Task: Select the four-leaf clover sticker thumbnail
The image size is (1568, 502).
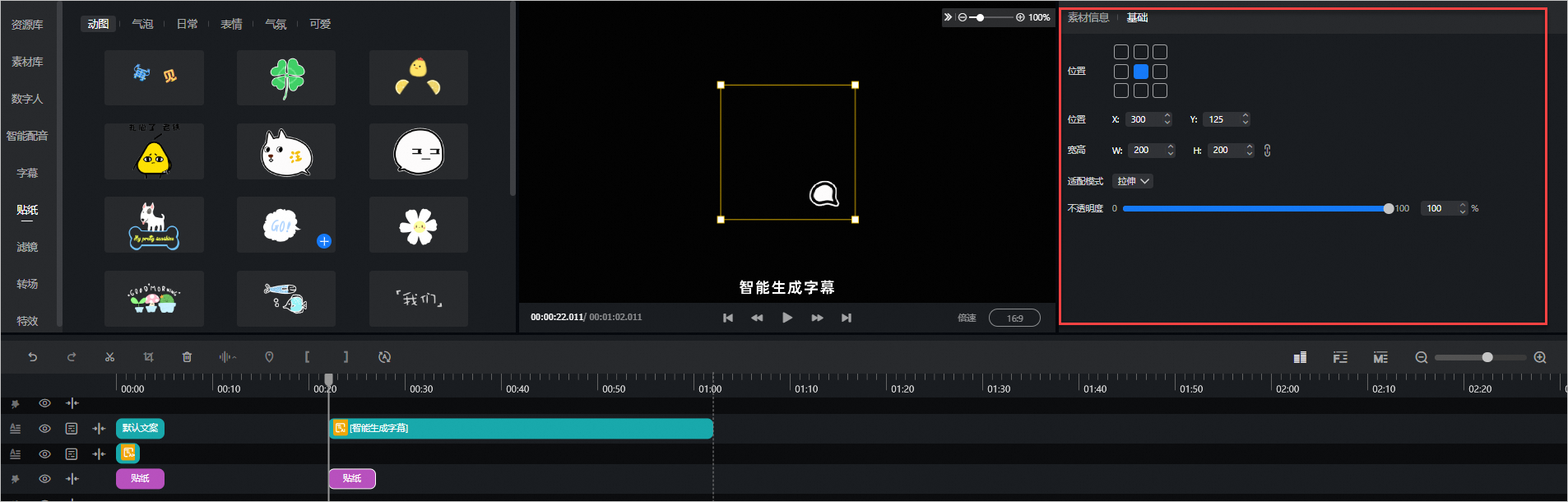Action: coord(286,77)
